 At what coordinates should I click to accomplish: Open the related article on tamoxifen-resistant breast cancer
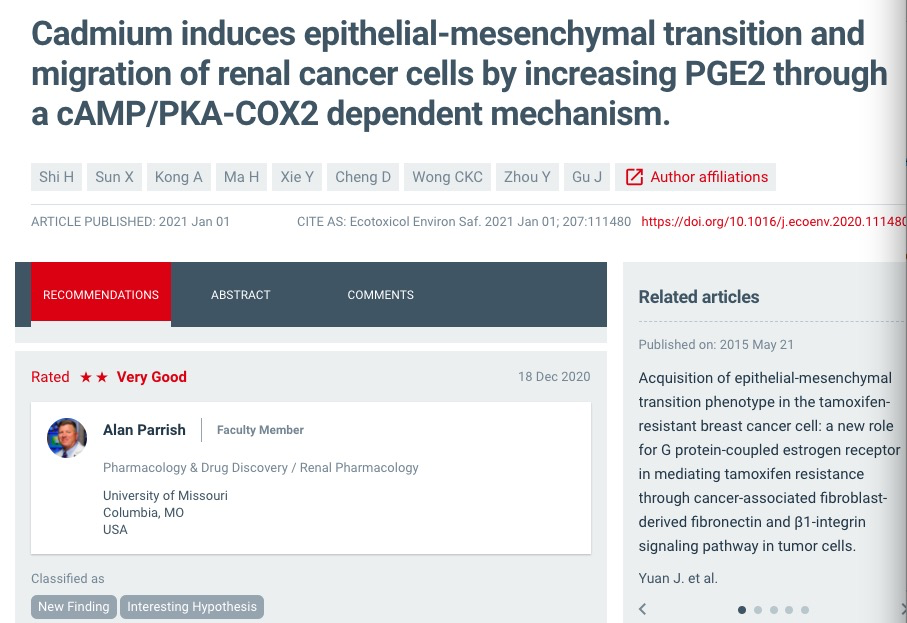(x=769, y=462)
